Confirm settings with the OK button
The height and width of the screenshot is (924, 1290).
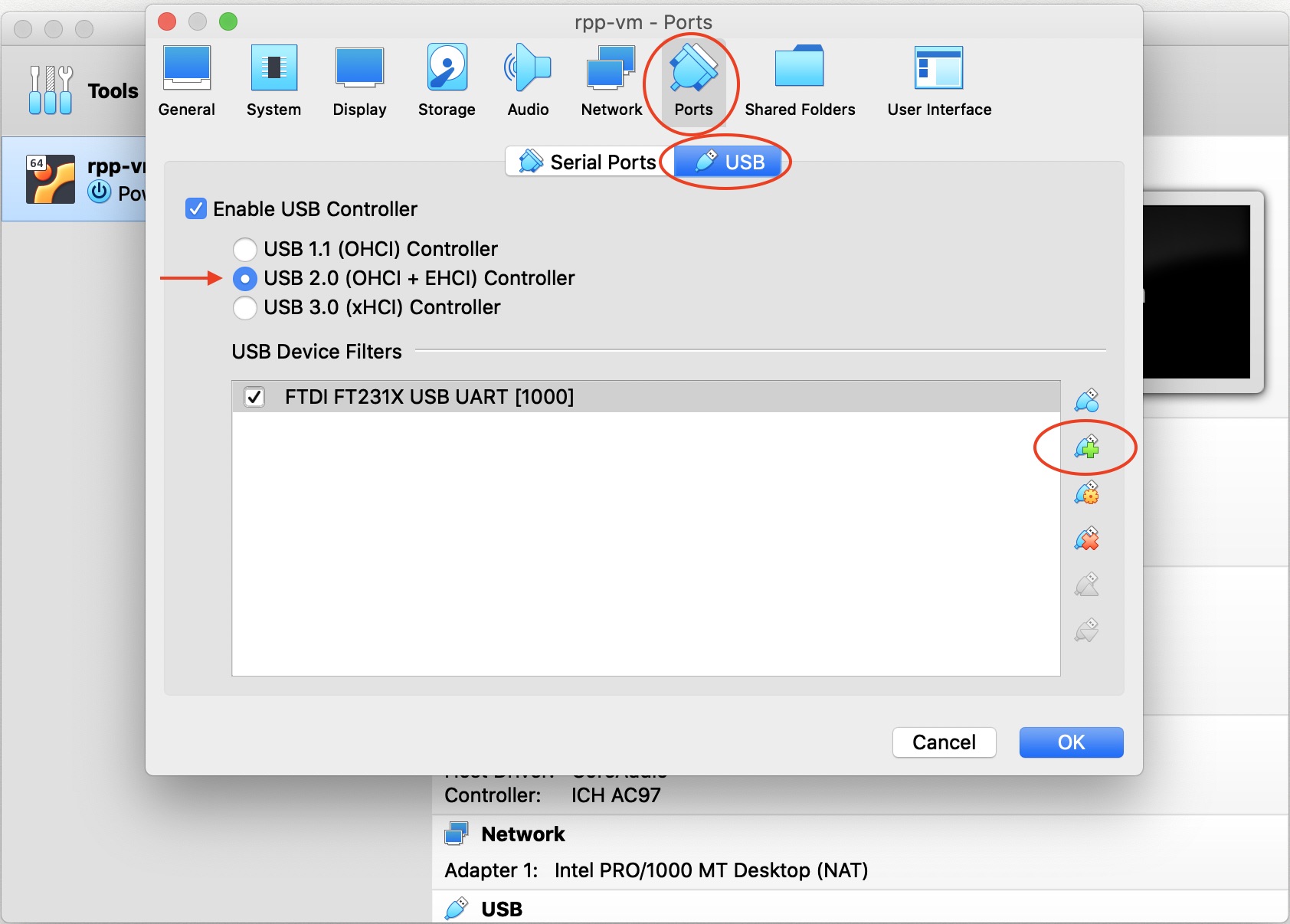coord(1071,742)
